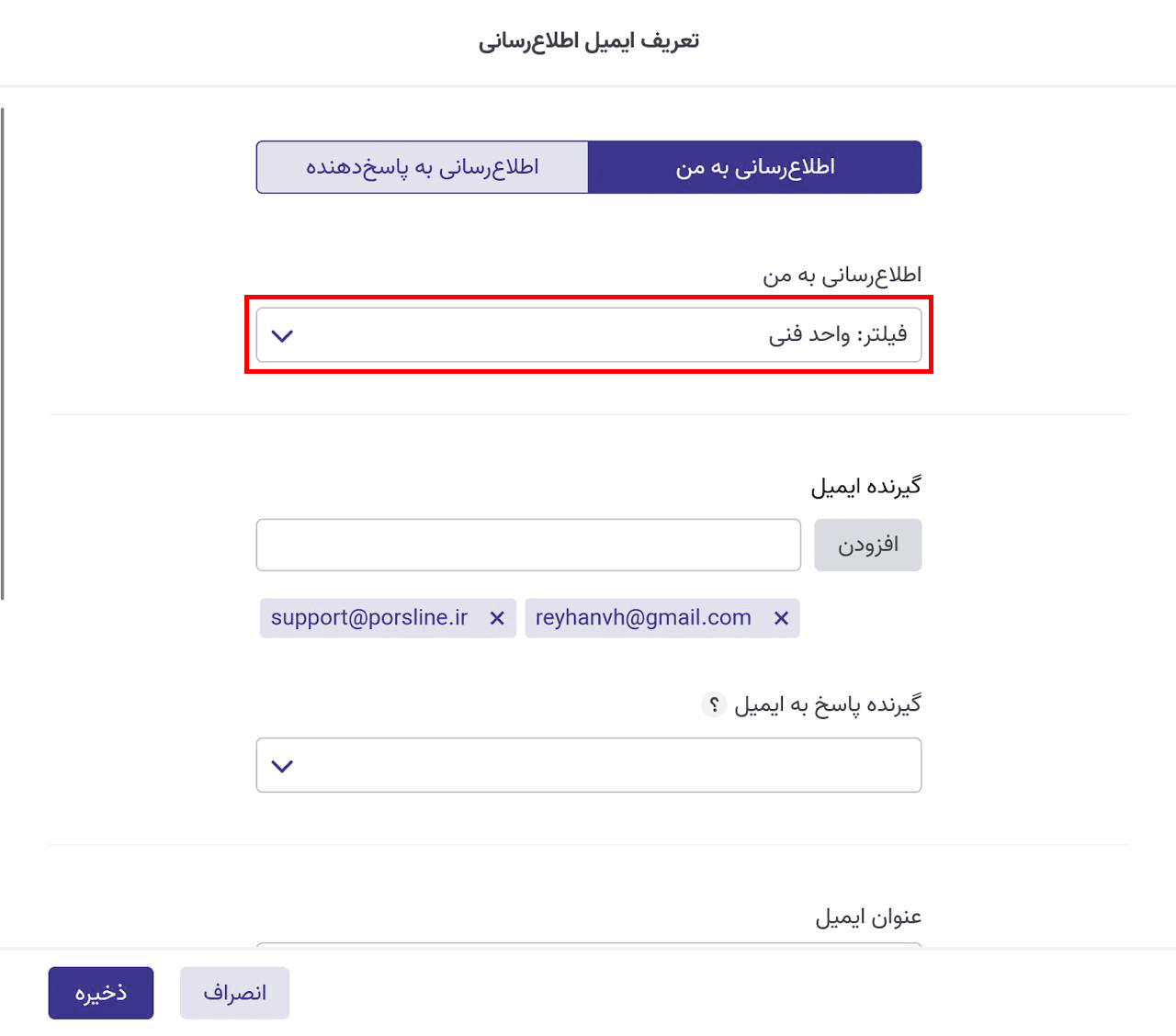This screenshot has height=1036, width=1176.
Task: Click the عنوان ایمیل field label
Action: click(x=868, y=917)
